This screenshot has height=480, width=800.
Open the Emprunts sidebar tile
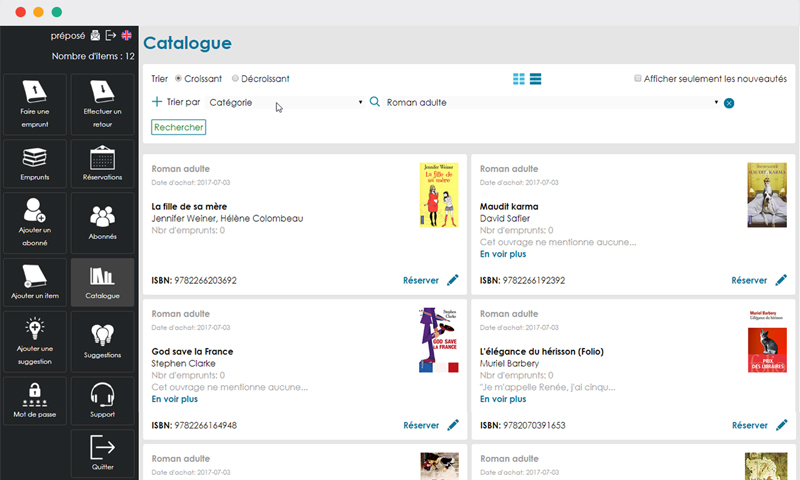pyautogui.click(x=35, y=164)
